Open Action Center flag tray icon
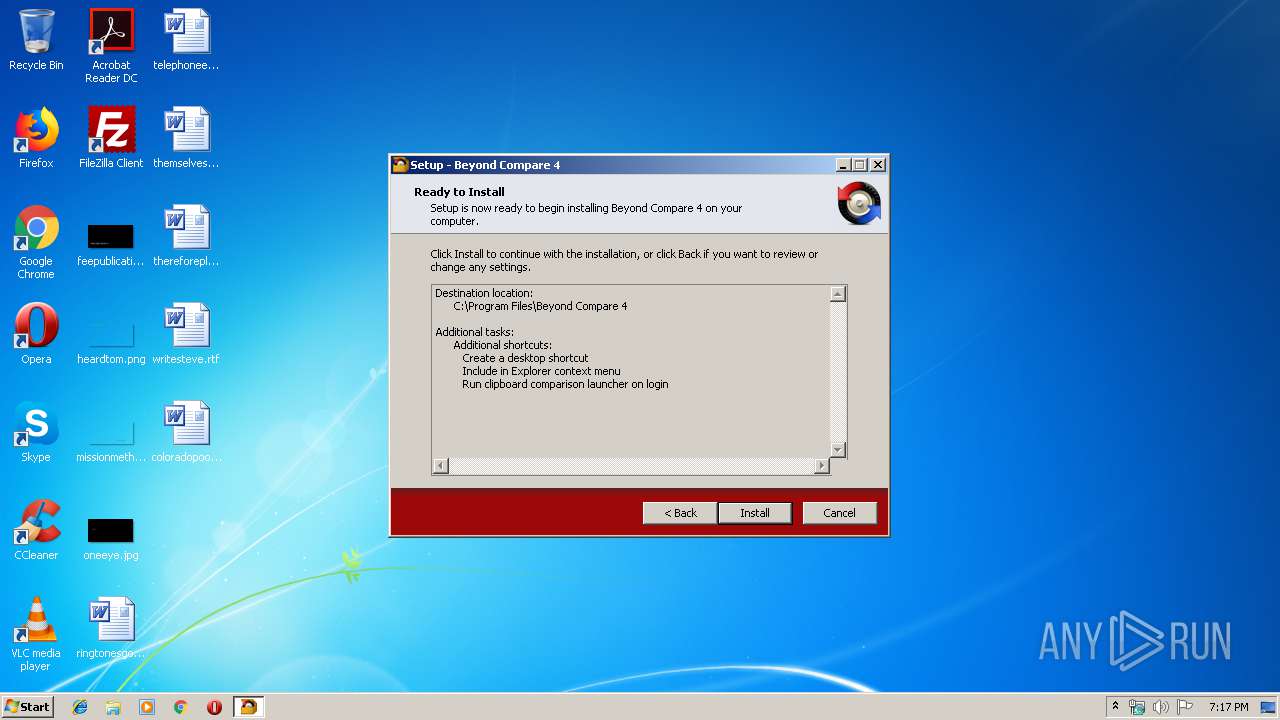Image resolution: width=1280 pixels, height=720 pixels. 1185,707
